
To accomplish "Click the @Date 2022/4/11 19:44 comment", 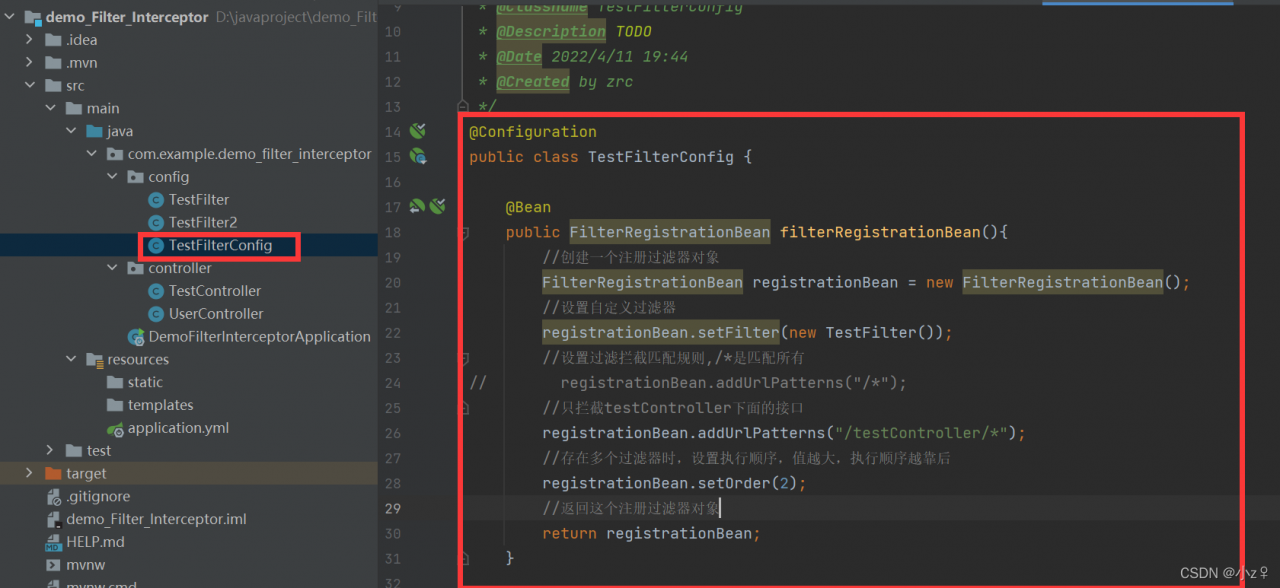I will (592, 57).
